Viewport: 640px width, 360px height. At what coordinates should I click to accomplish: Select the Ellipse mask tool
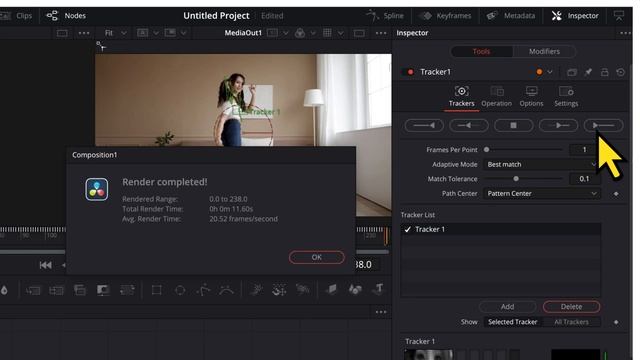[180, 290]
